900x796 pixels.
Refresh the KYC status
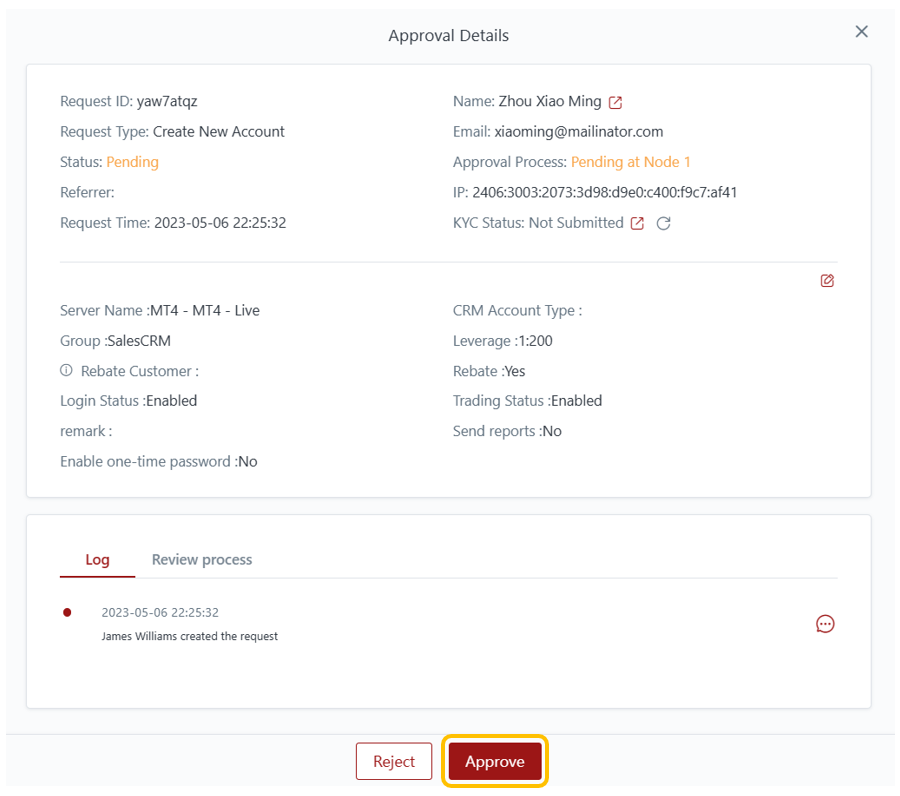663,223
